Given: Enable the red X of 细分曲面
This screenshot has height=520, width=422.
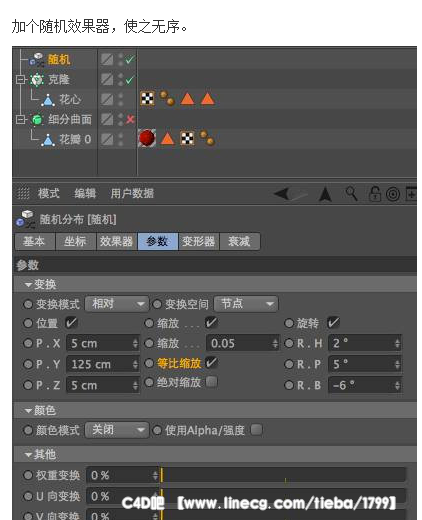Looking at the screenshot, I should click(130, 119).
